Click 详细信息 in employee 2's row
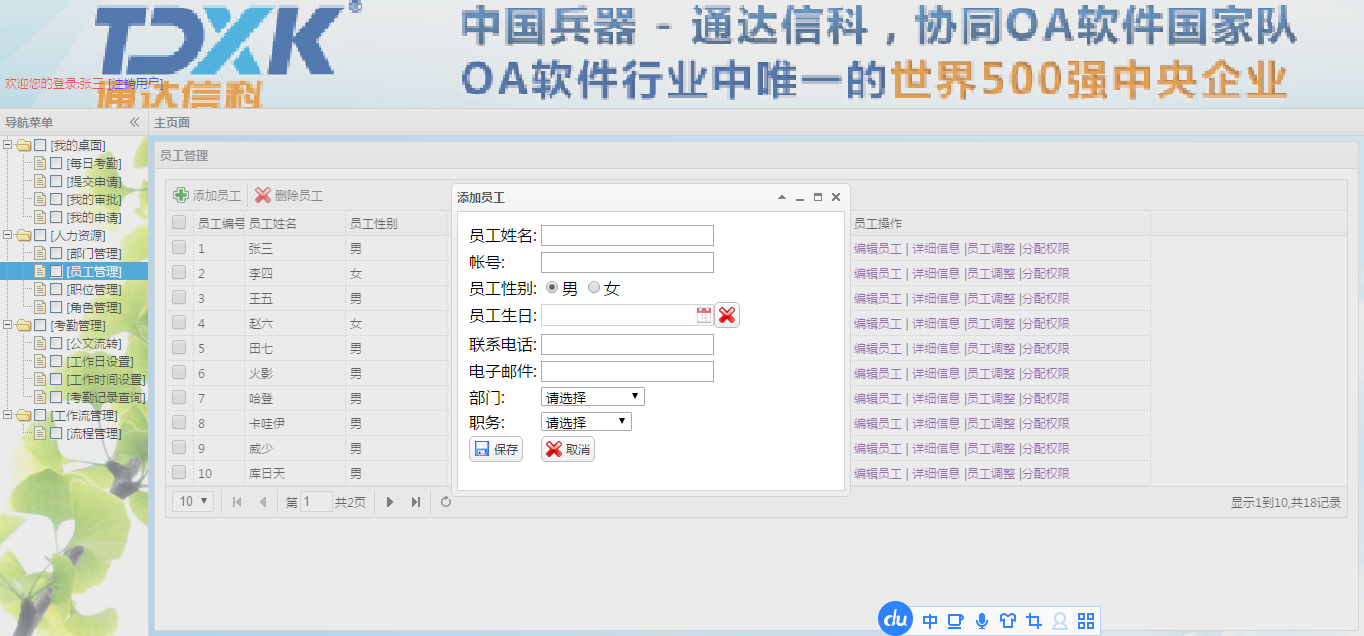Screen dimensions: 1364x636 pos(936,273)
